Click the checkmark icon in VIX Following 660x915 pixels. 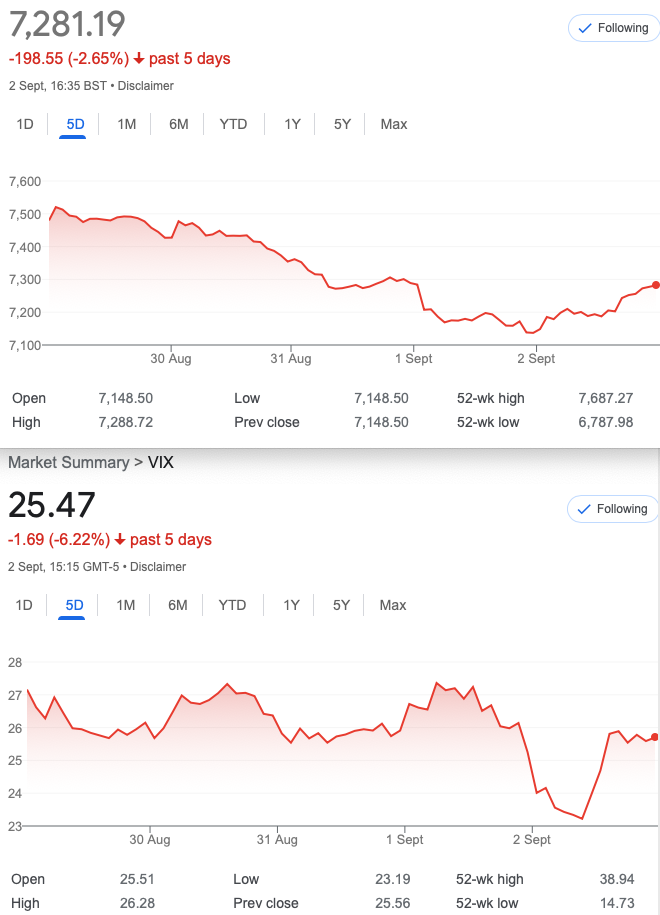click(585, 509)
